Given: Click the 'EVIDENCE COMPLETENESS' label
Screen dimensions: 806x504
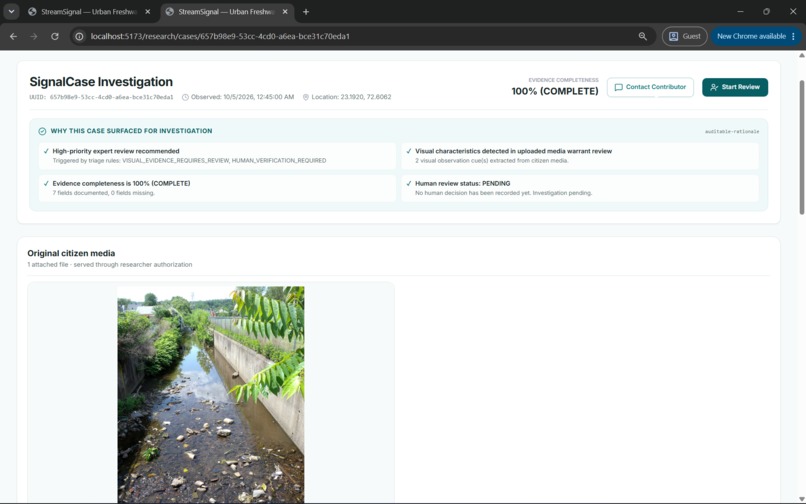Looking at the screenshot, I should tap(563, 80).
